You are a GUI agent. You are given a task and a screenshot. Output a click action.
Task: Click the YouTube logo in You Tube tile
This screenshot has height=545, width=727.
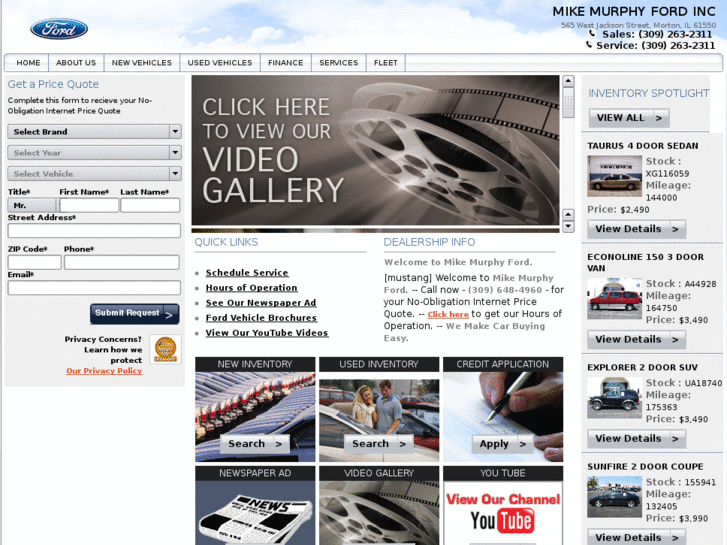[502, 520]
